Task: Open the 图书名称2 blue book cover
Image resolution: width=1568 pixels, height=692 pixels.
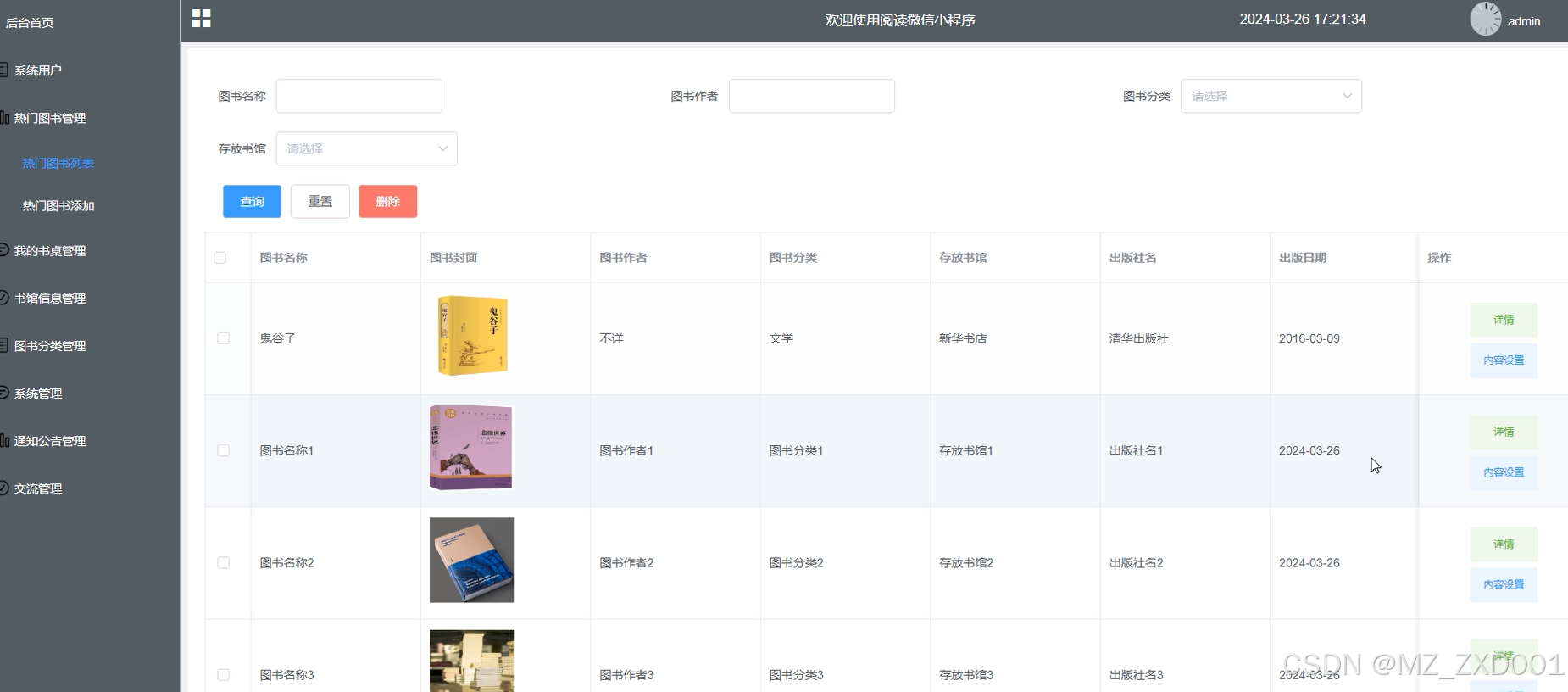Action: [472, 560]
